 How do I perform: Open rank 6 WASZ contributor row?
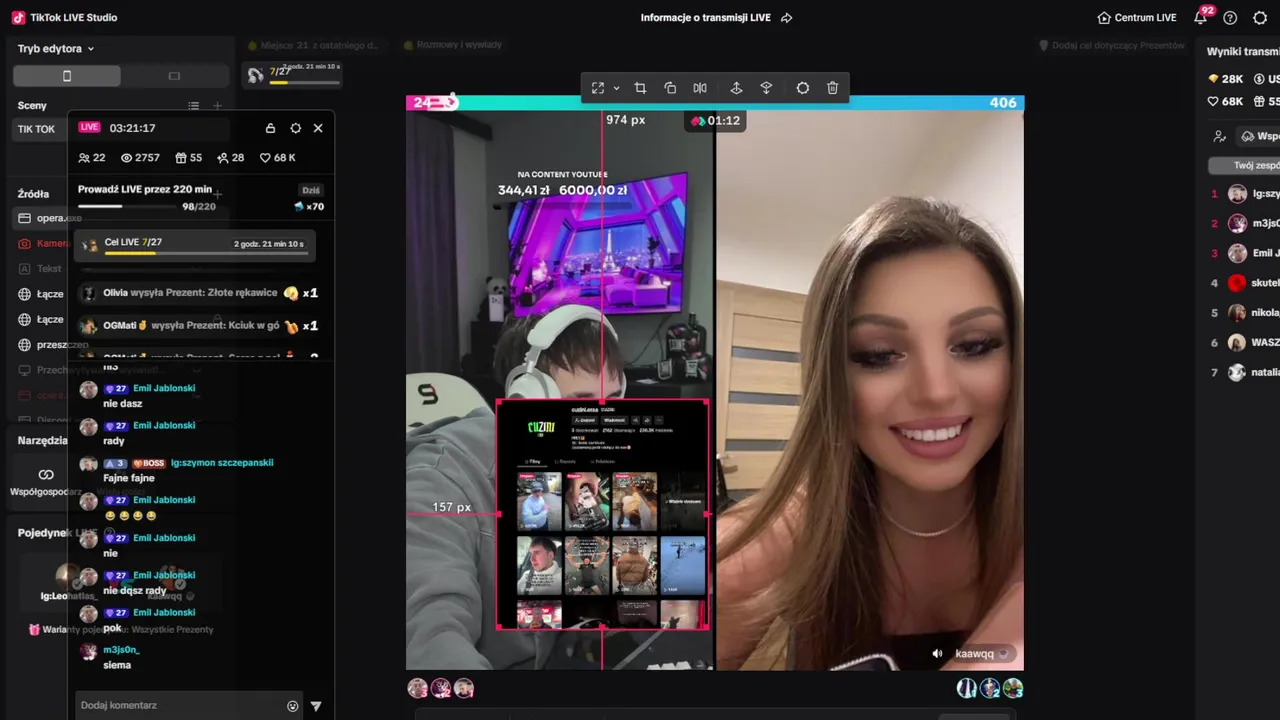point(1244,342)
